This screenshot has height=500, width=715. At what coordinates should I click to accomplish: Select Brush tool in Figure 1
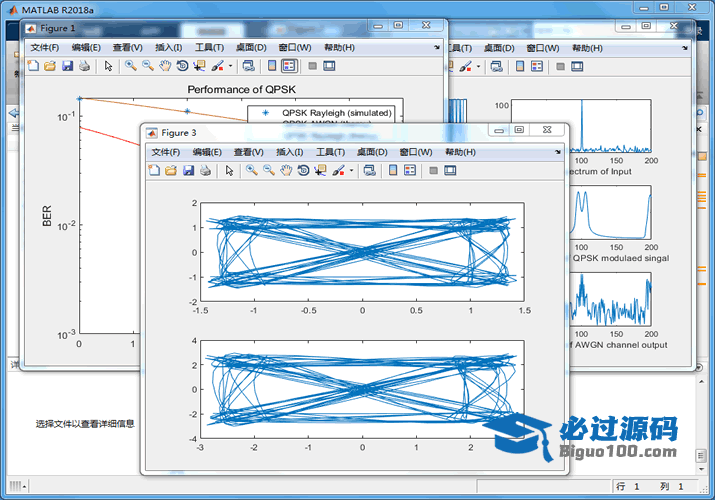pos(218,66)
